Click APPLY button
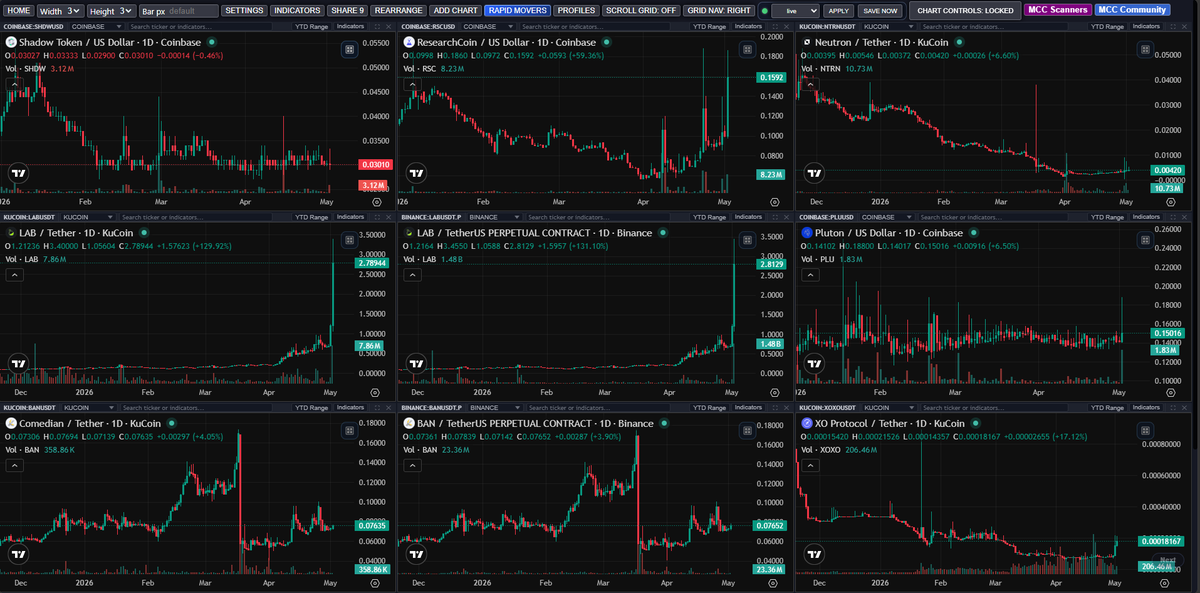Image resolution: width=1200 pixels, height=593 pixels. tap(838, 10)
